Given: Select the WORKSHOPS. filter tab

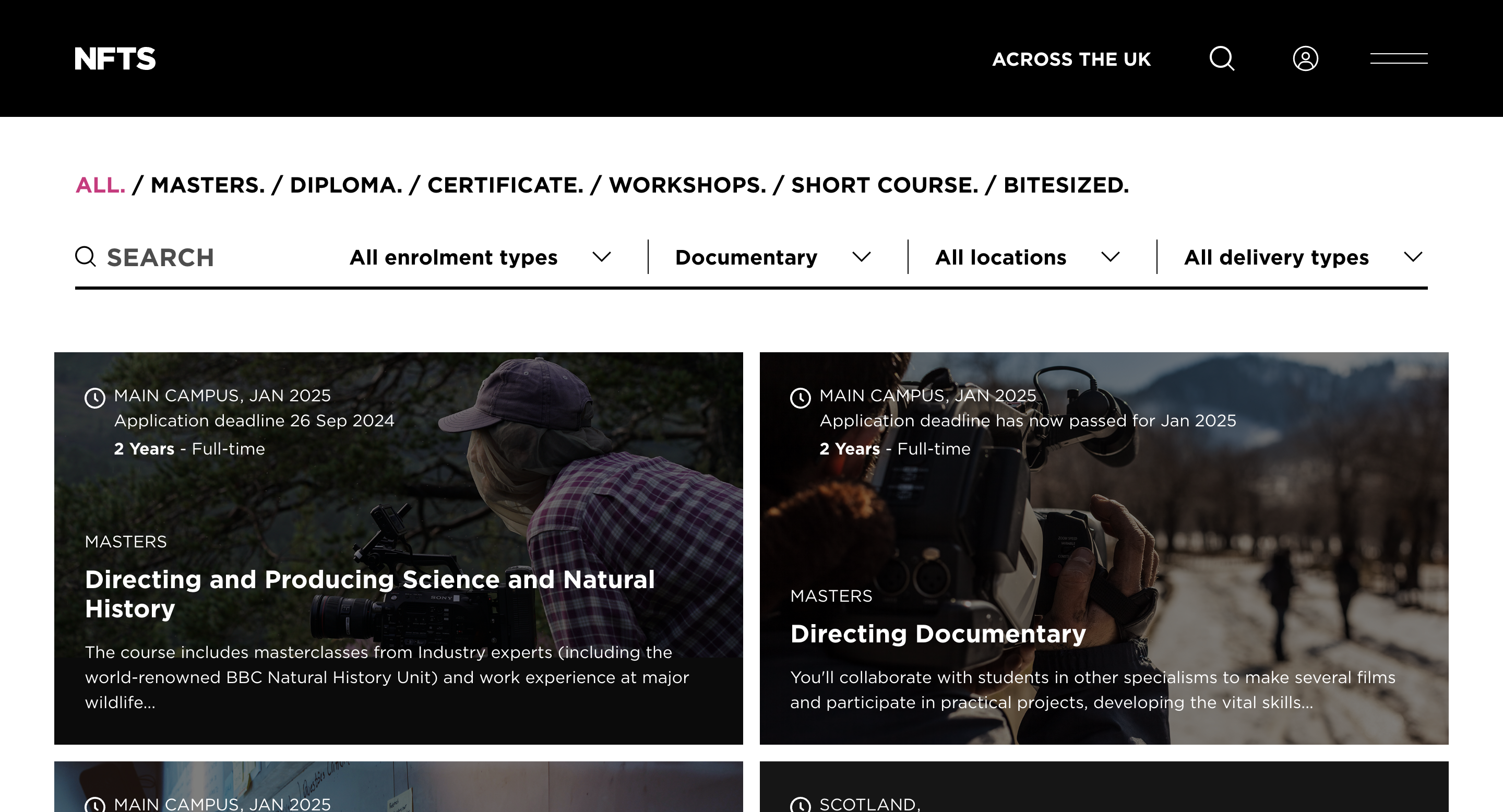Looking at the screenshot, I should 687,185.
